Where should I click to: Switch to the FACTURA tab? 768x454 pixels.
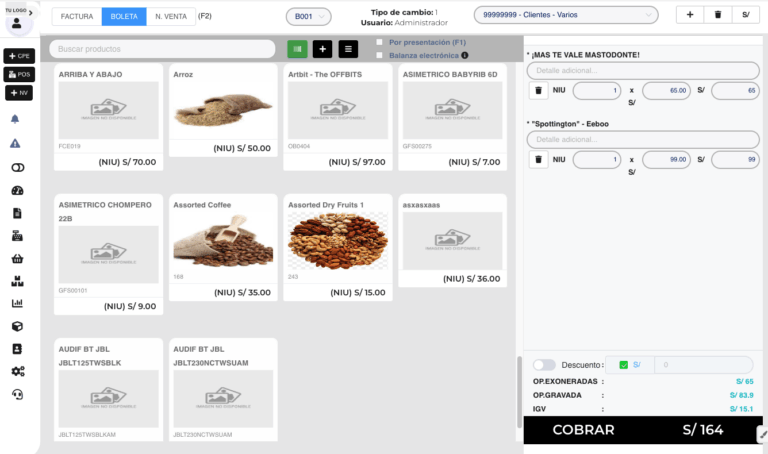point(77,17)
